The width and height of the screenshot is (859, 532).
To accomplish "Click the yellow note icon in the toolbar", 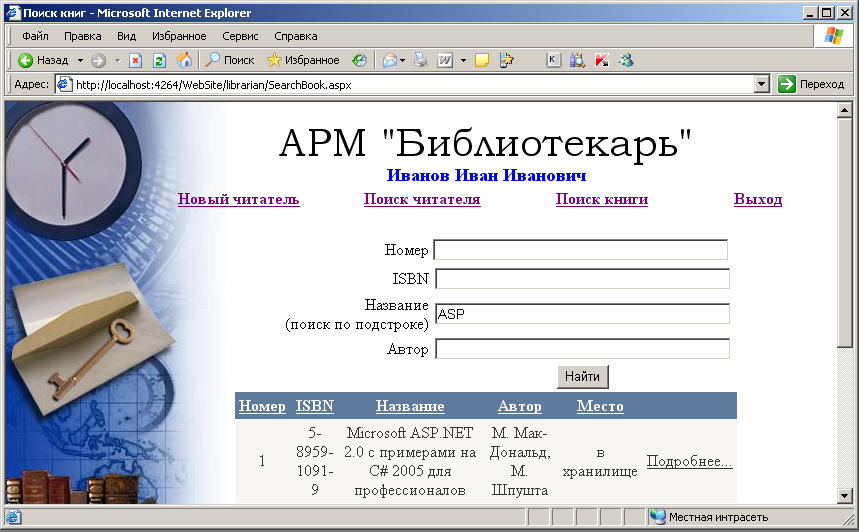I will [x=482, y=60].
